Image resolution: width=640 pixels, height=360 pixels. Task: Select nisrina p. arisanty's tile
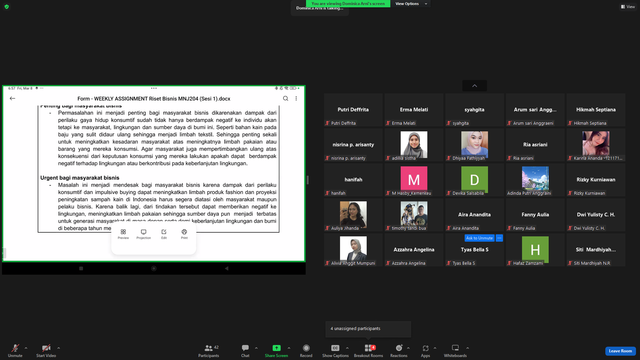(353, 145)
